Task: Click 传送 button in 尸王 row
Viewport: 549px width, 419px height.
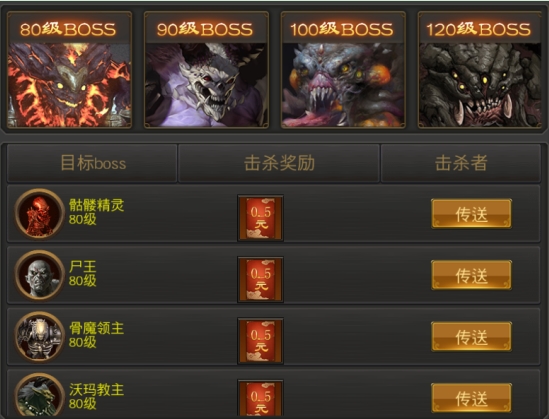Action: (471, 275)
